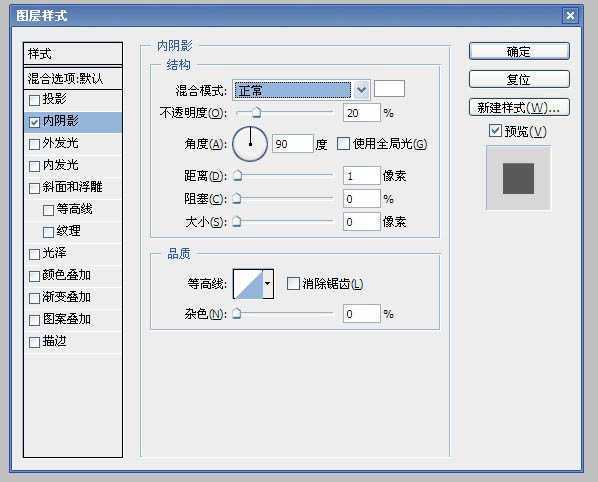Check 使用全局光(G) option
Screen dimensions: 598x482
click(343, 144)
